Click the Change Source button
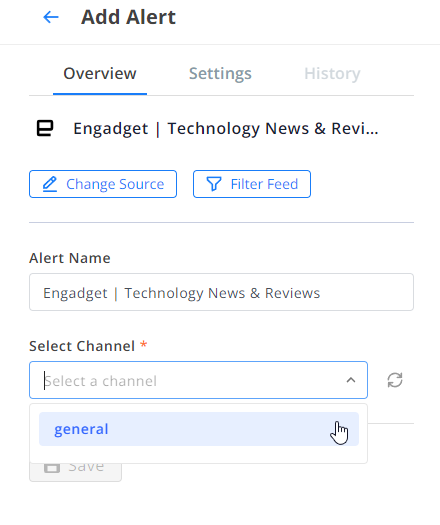The image size is (440, 525). (103, 184)
